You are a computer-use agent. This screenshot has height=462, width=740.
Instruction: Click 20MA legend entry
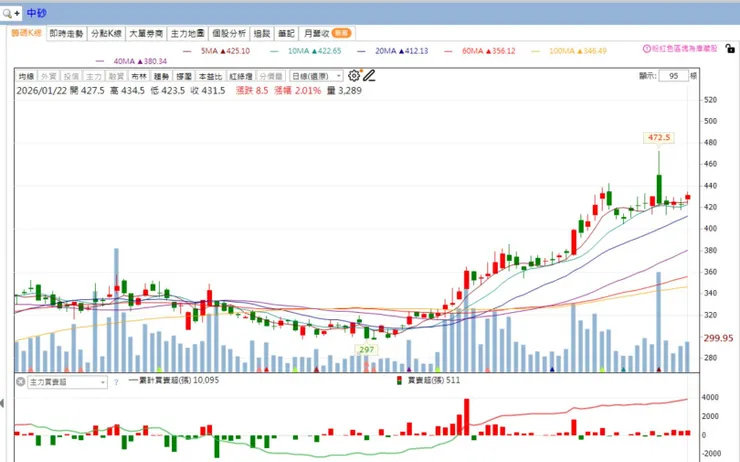click(x=393, y=50)
